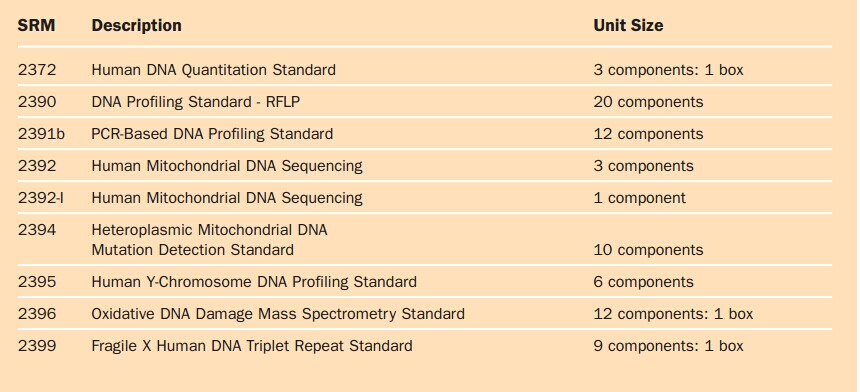Screen dimensions: 860x392
Task: Click SRM number 2391b
Action: point(41,134)
